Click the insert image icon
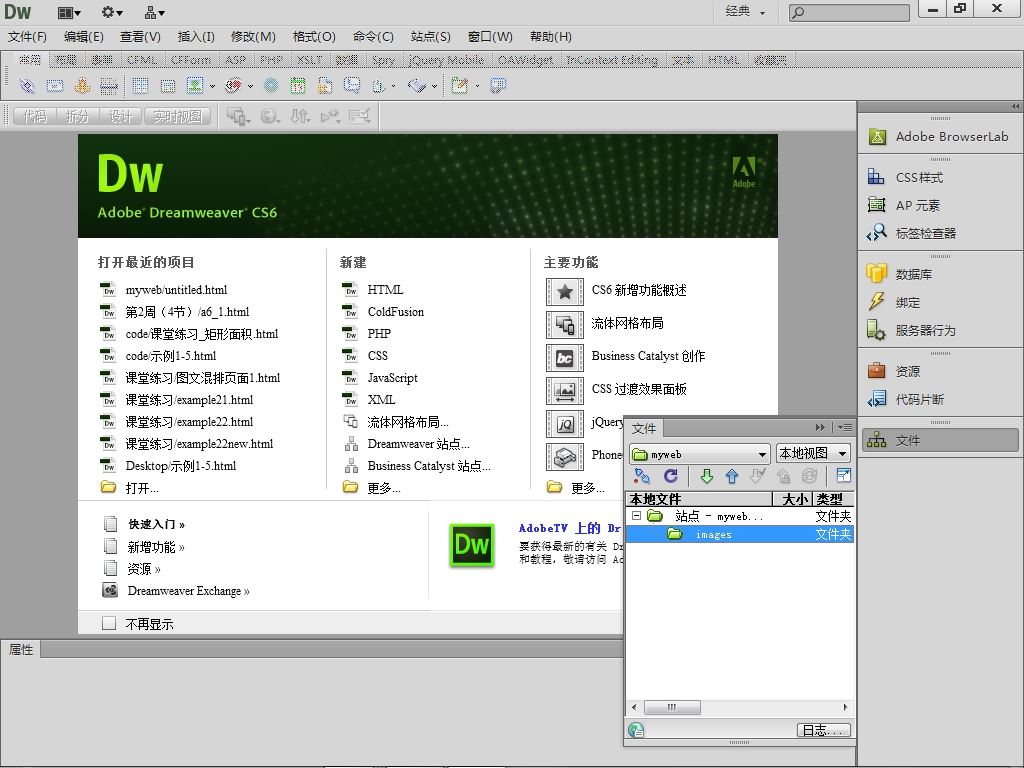1024x768 pixels. (x=195, y=86)
